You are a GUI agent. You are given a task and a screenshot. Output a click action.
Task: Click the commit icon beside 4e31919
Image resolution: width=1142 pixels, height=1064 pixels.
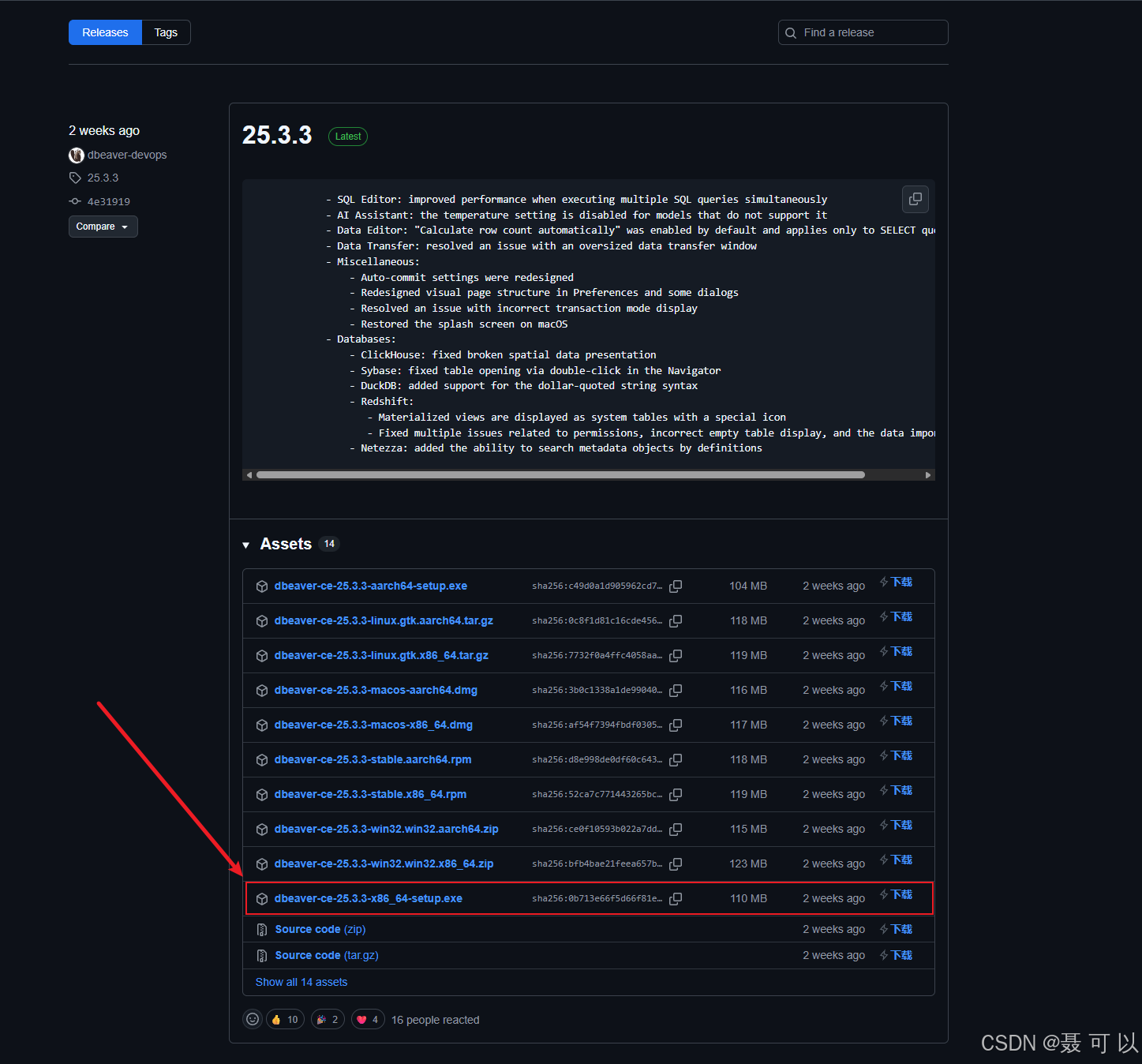75,201
